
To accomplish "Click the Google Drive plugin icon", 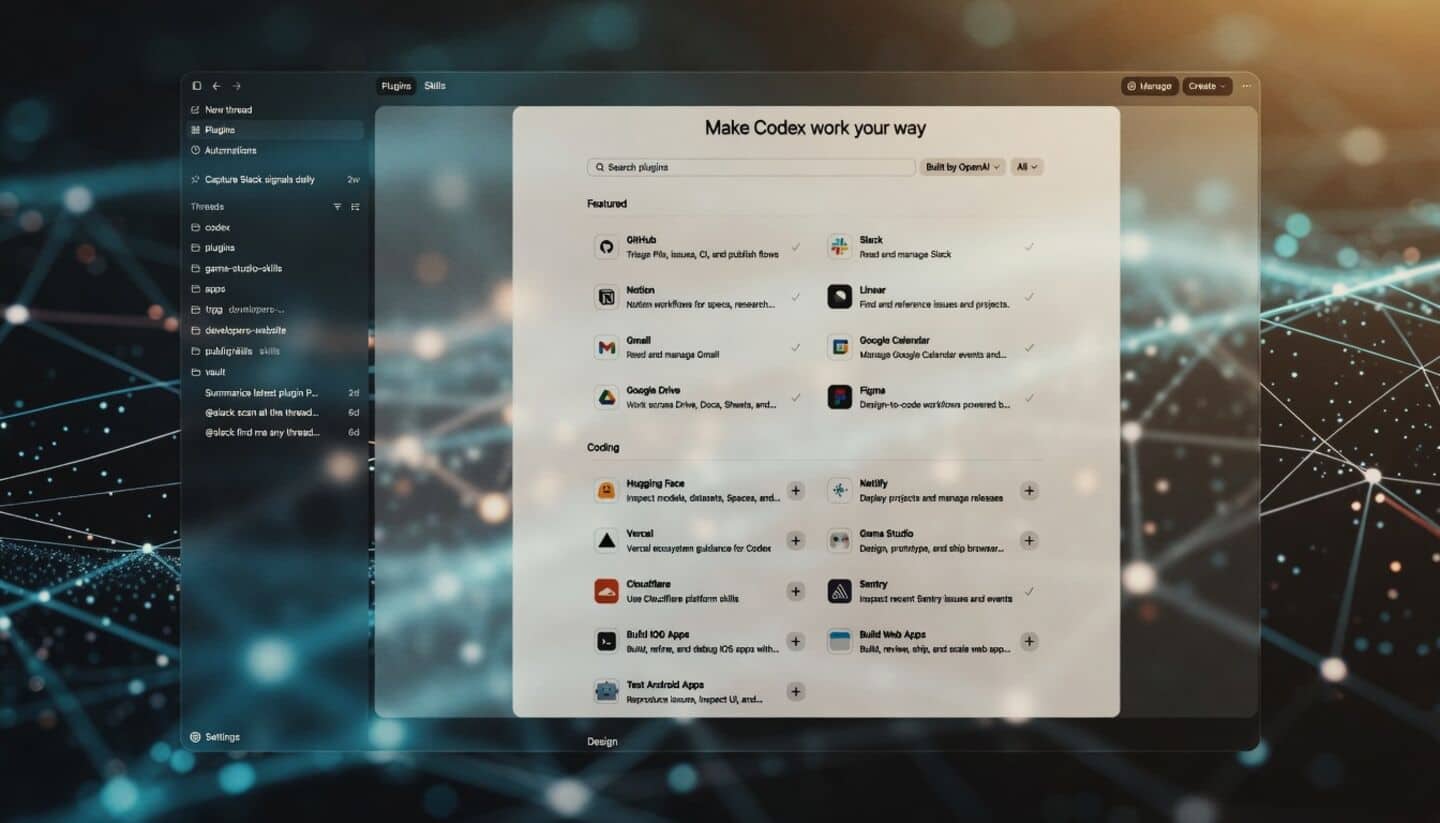I will coord(606,397).
